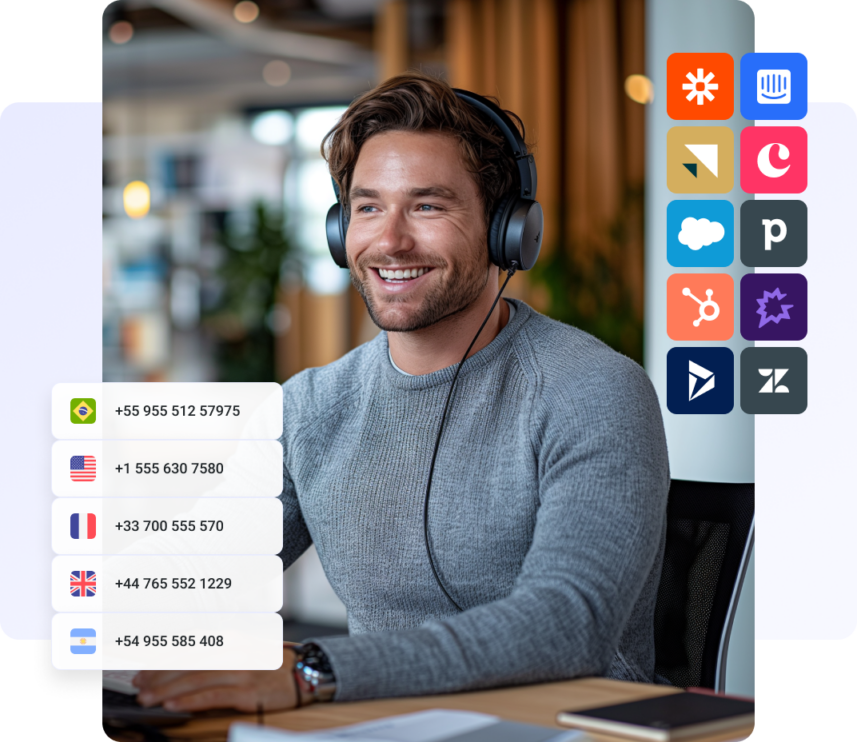Select the Argentina flag
857x742 pixels.
(81, 642)
